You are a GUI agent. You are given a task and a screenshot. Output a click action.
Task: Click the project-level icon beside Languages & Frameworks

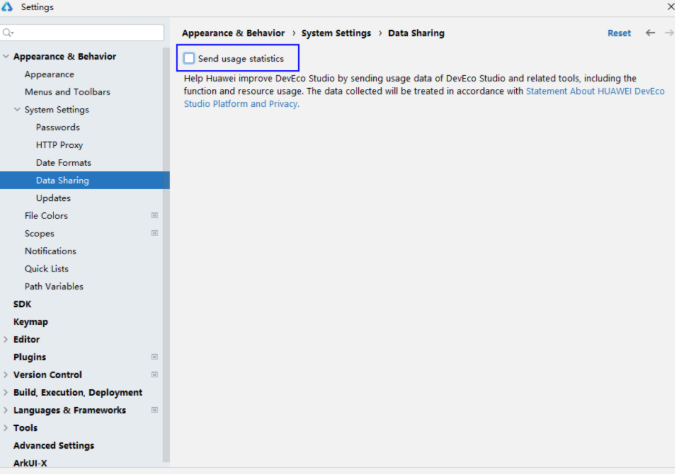pos(155,410)
